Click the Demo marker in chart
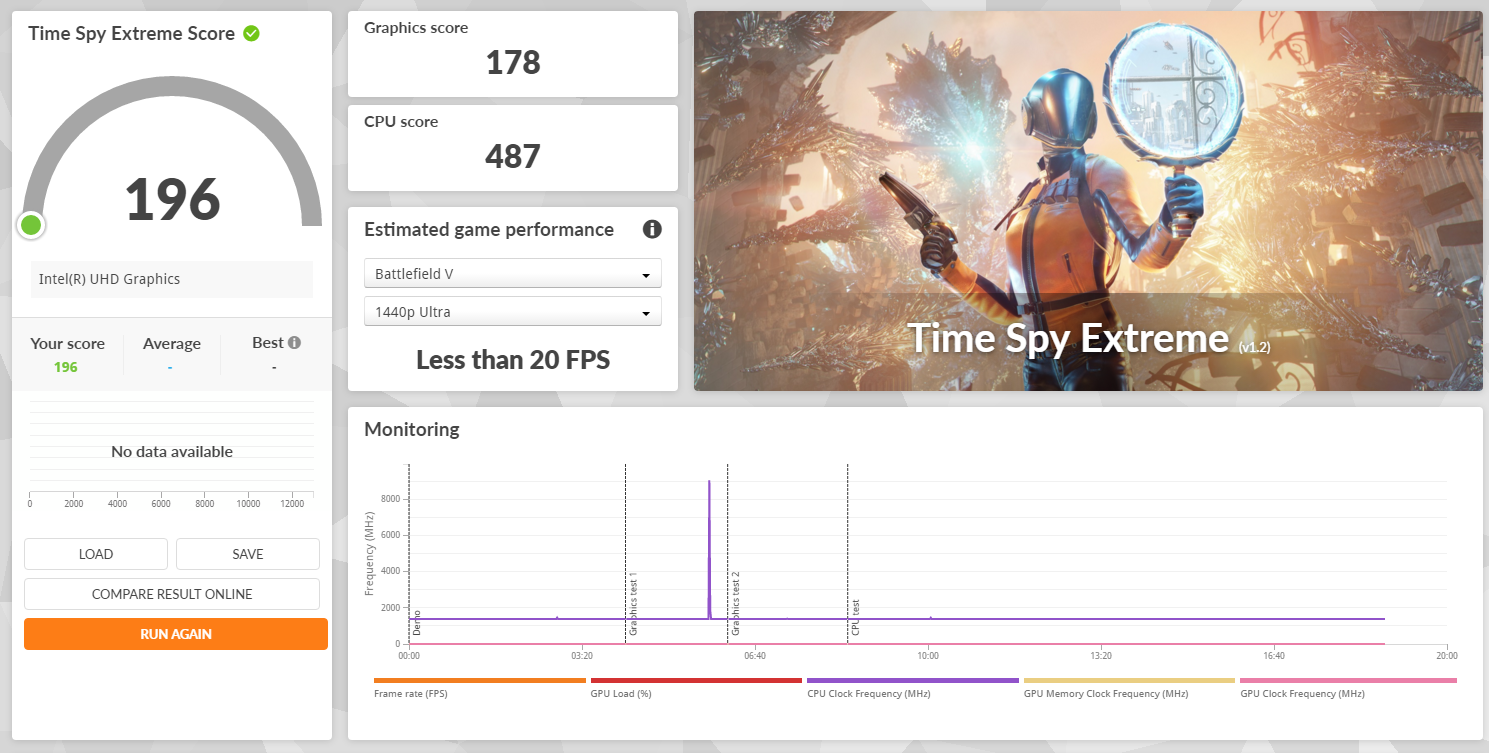Viewport: 1489px width, 753px height. [416, 623]
